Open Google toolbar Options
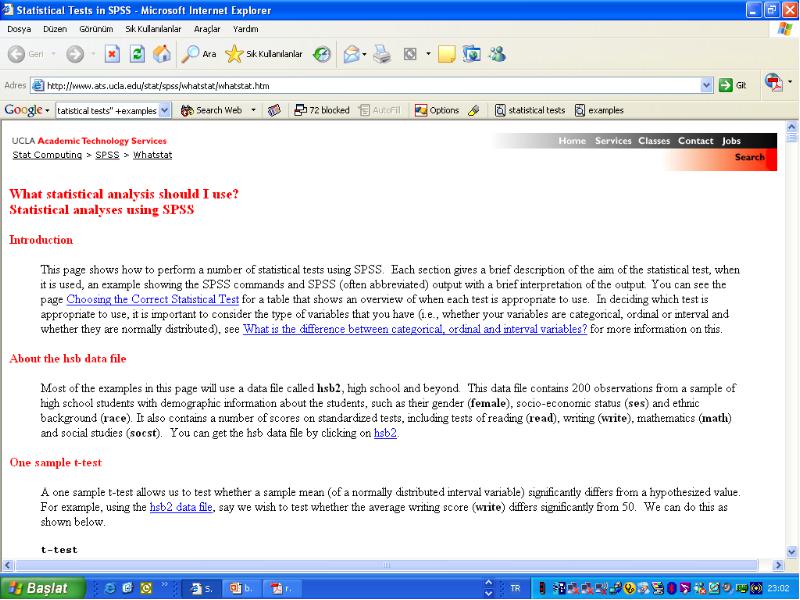The image size is (800, 600). pyautogui.click(x=437, y=110)
